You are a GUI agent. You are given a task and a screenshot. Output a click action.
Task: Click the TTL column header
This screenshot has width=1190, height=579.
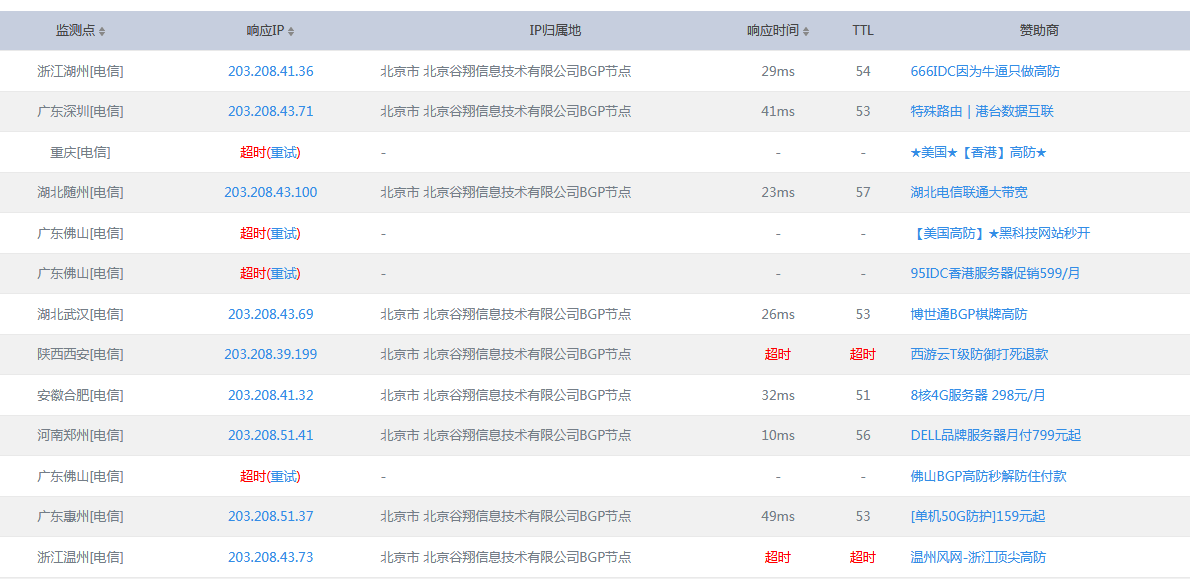(x=863, y=31)
